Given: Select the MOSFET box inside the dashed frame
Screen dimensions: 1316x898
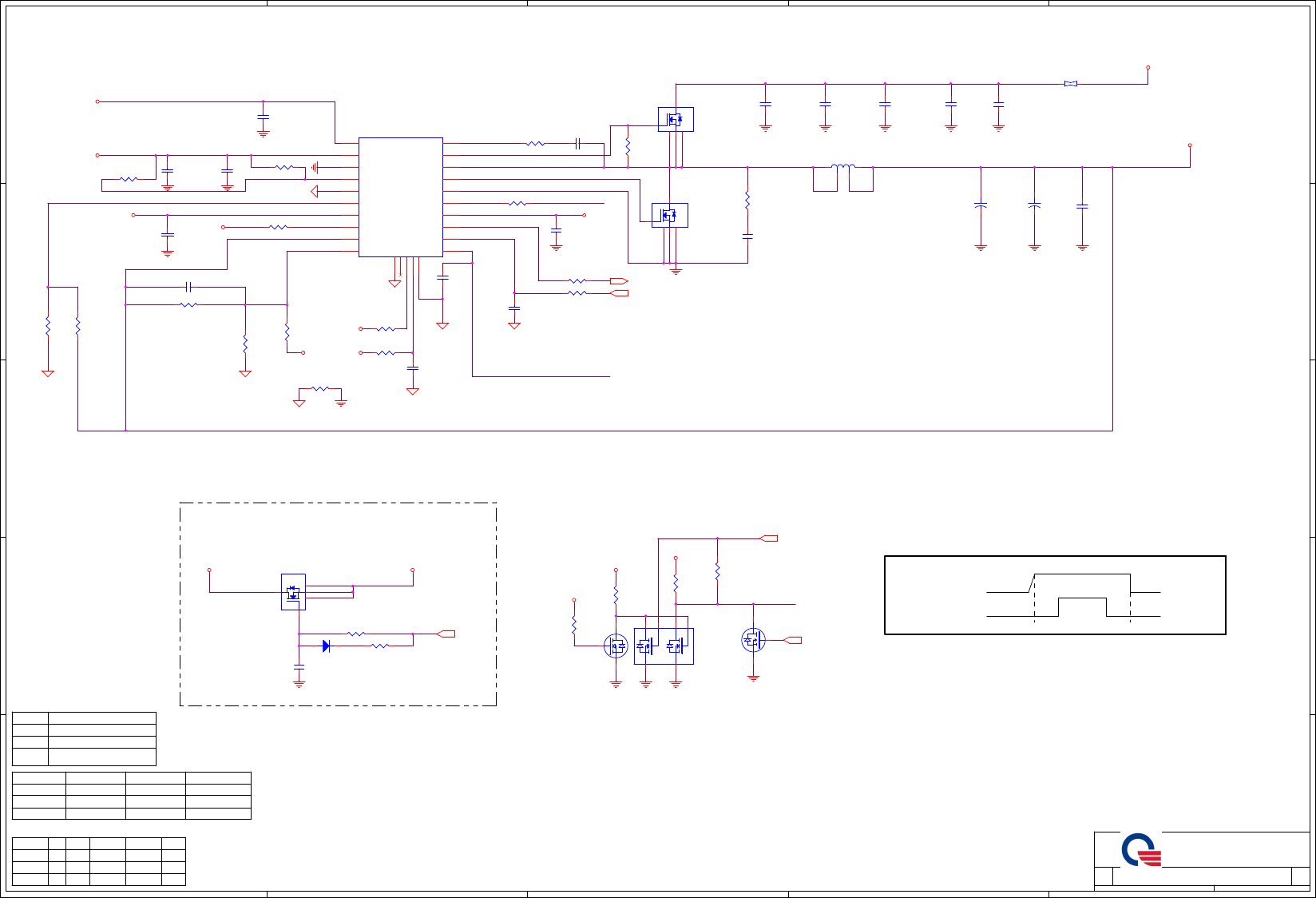Looking at the screenshot, I should click(293, 592).
